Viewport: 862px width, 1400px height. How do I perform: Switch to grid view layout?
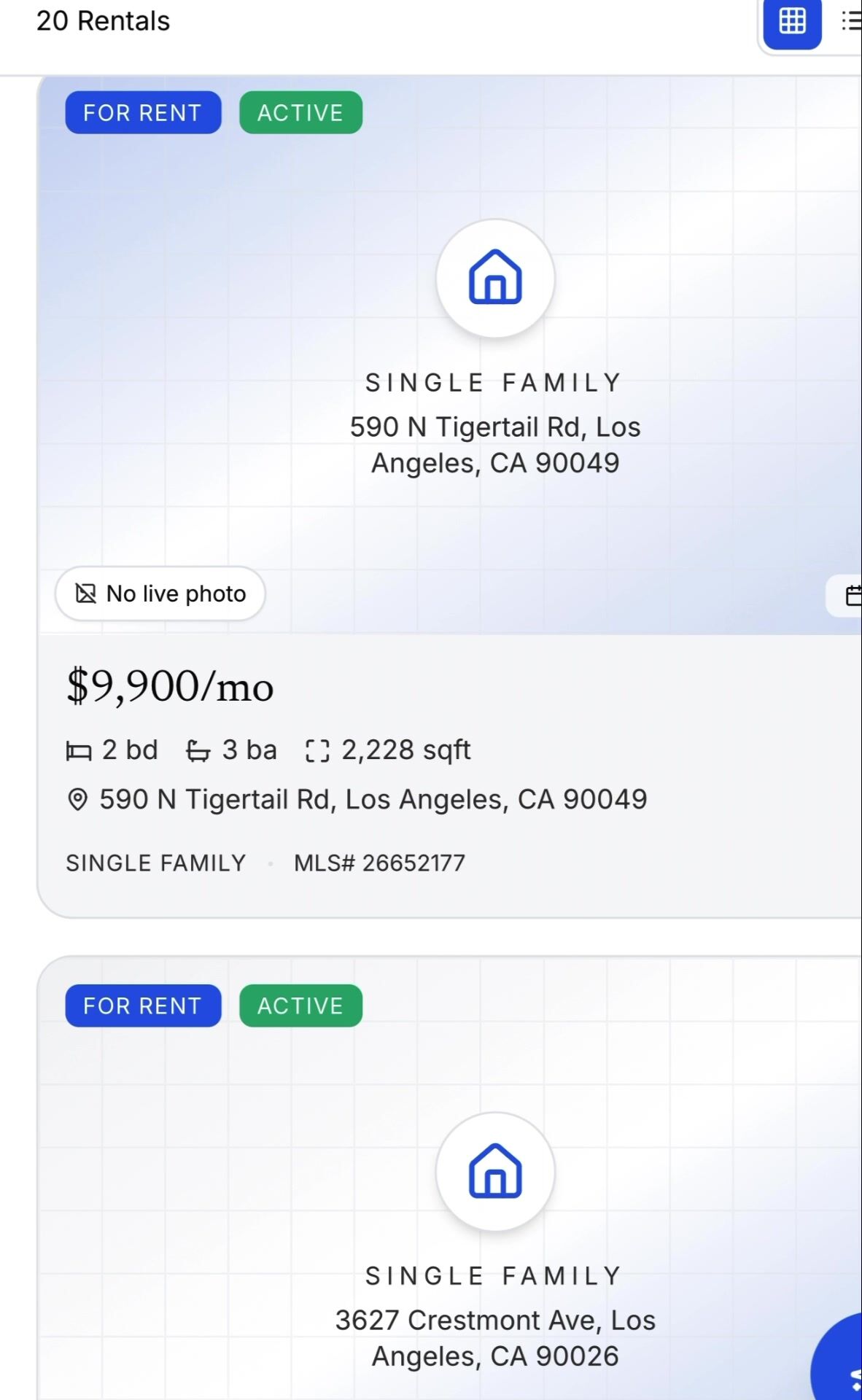click(x=792, y=21)
